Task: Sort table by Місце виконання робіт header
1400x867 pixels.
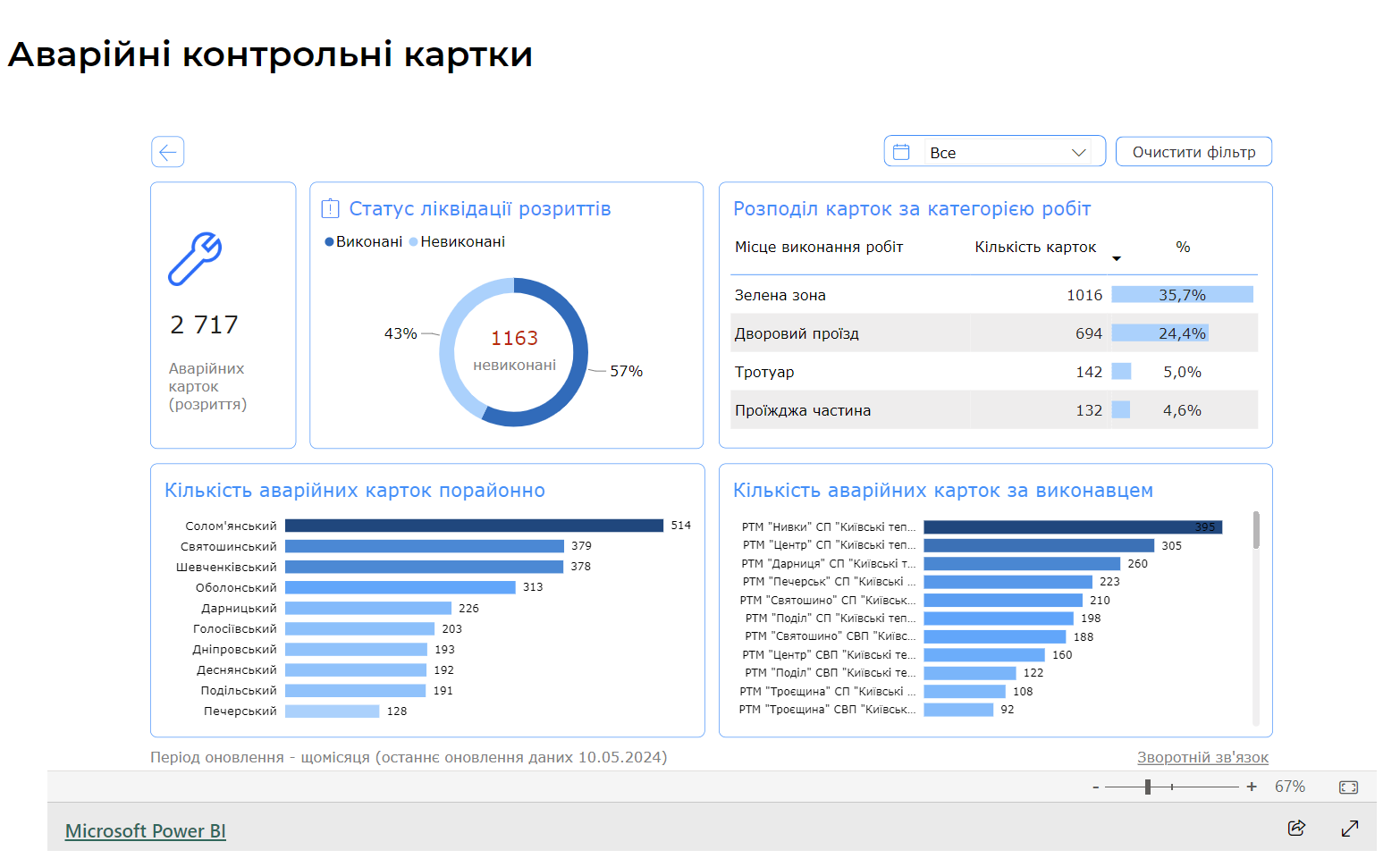Action: coord(818,248)
